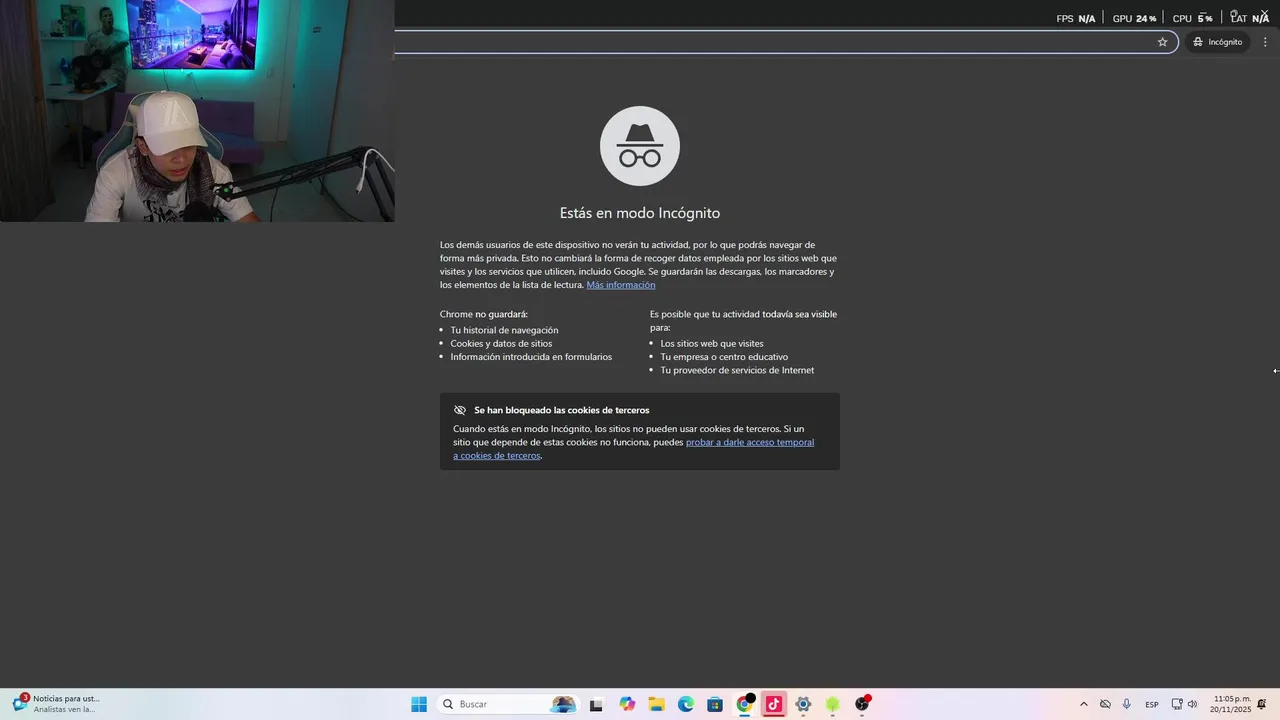
Task: Click the Tu historial de navegación item
Action: [504, 330]
